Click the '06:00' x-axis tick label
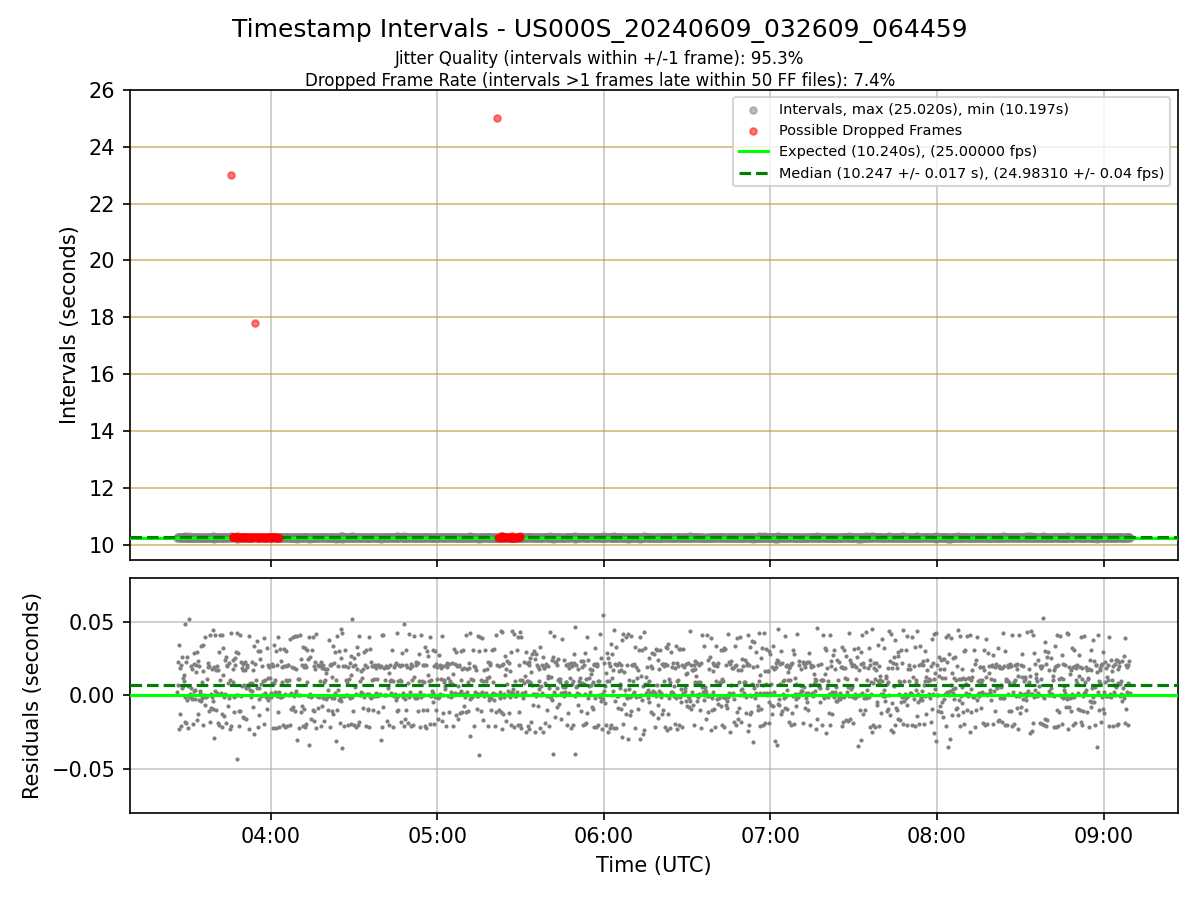The height and width of the screenshot is (900, 1200). coord(603,834)
